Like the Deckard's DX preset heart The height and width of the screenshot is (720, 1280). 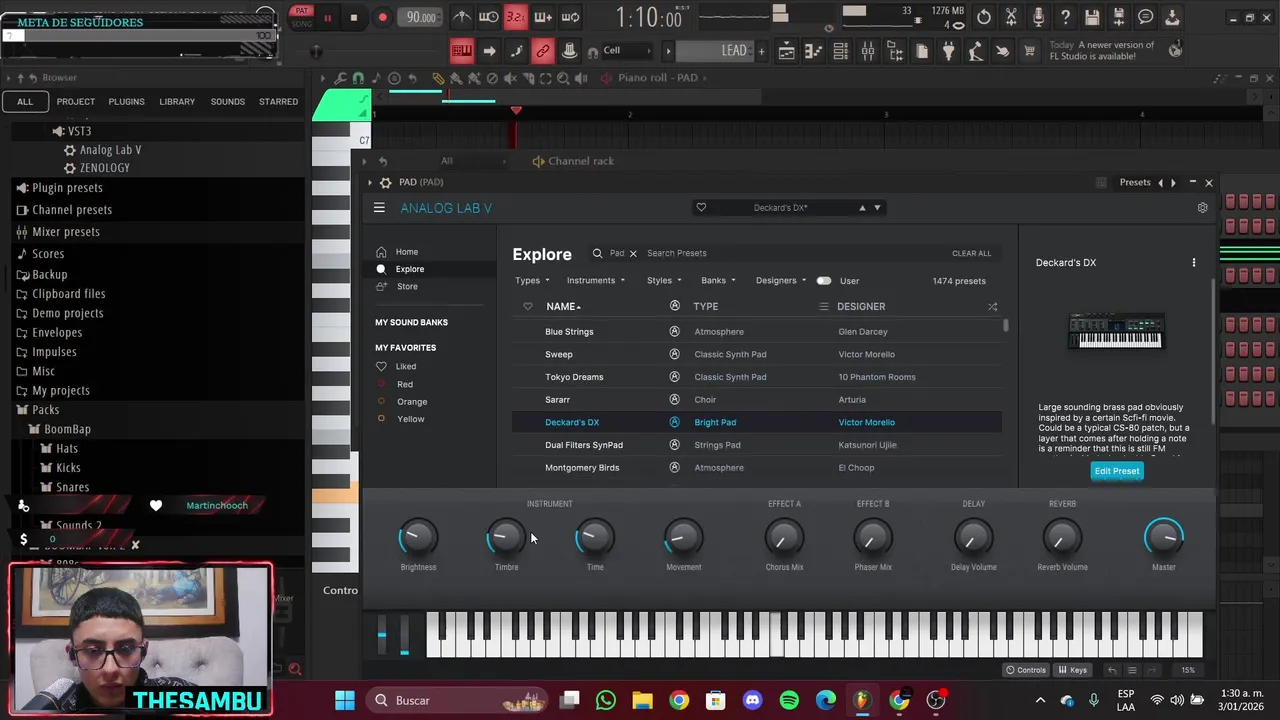701,208
